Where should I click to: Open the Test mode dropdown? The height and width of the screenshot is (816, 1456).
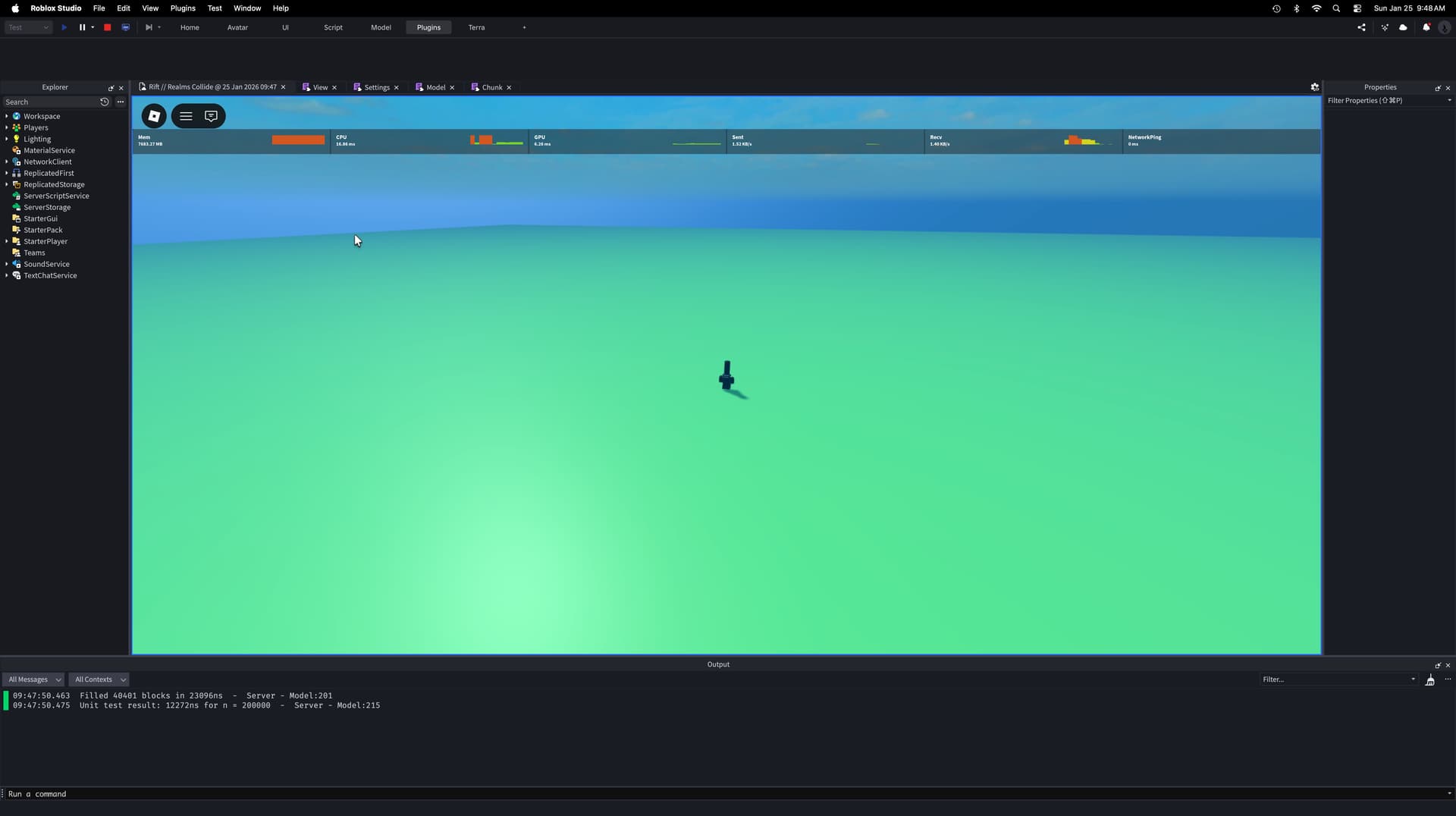point(29,27)
